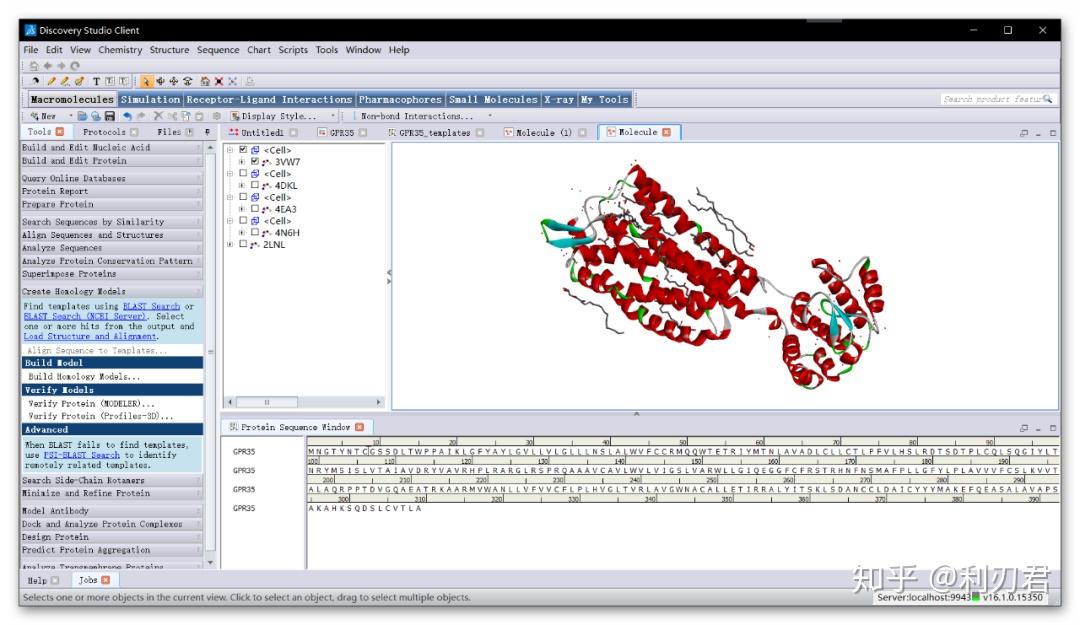Close the Tools panel with red X
This screenshot has height=625, width=1080.
tap(60, 132)
